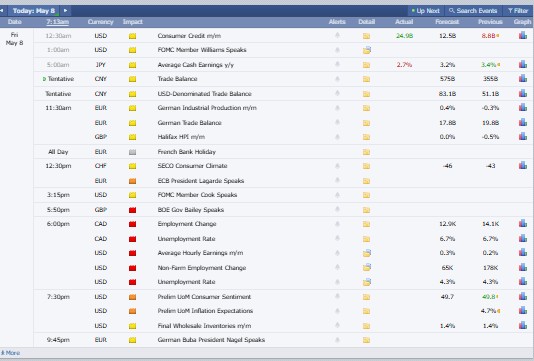
Task: Open graph icon for Average Hourly Earnings m/m
Action: pos(523,252)
